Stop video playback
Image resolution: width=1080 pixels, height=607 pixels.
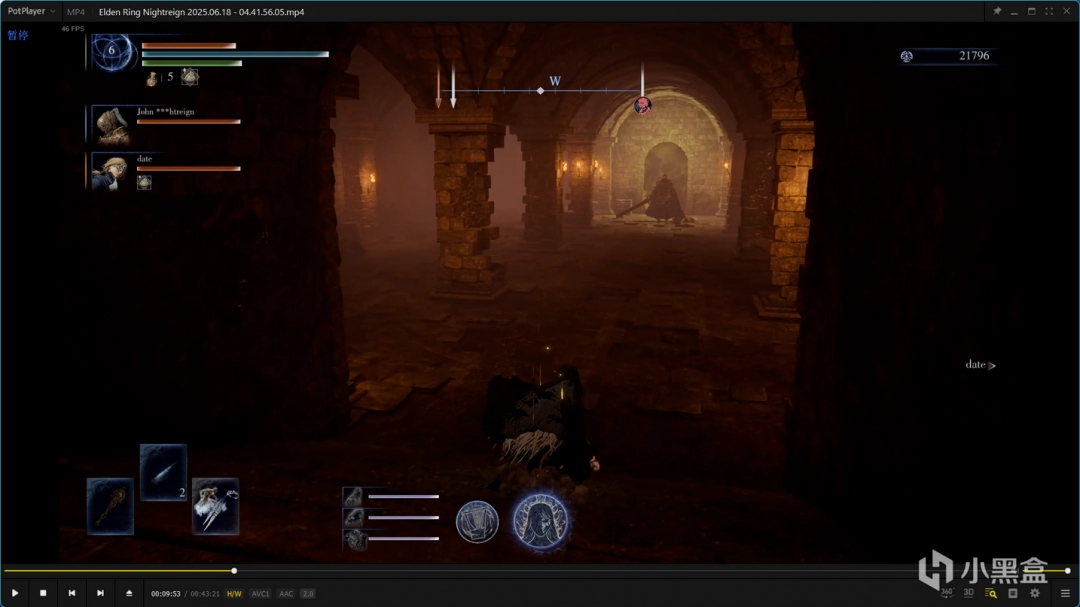click(x=43, y=593)
